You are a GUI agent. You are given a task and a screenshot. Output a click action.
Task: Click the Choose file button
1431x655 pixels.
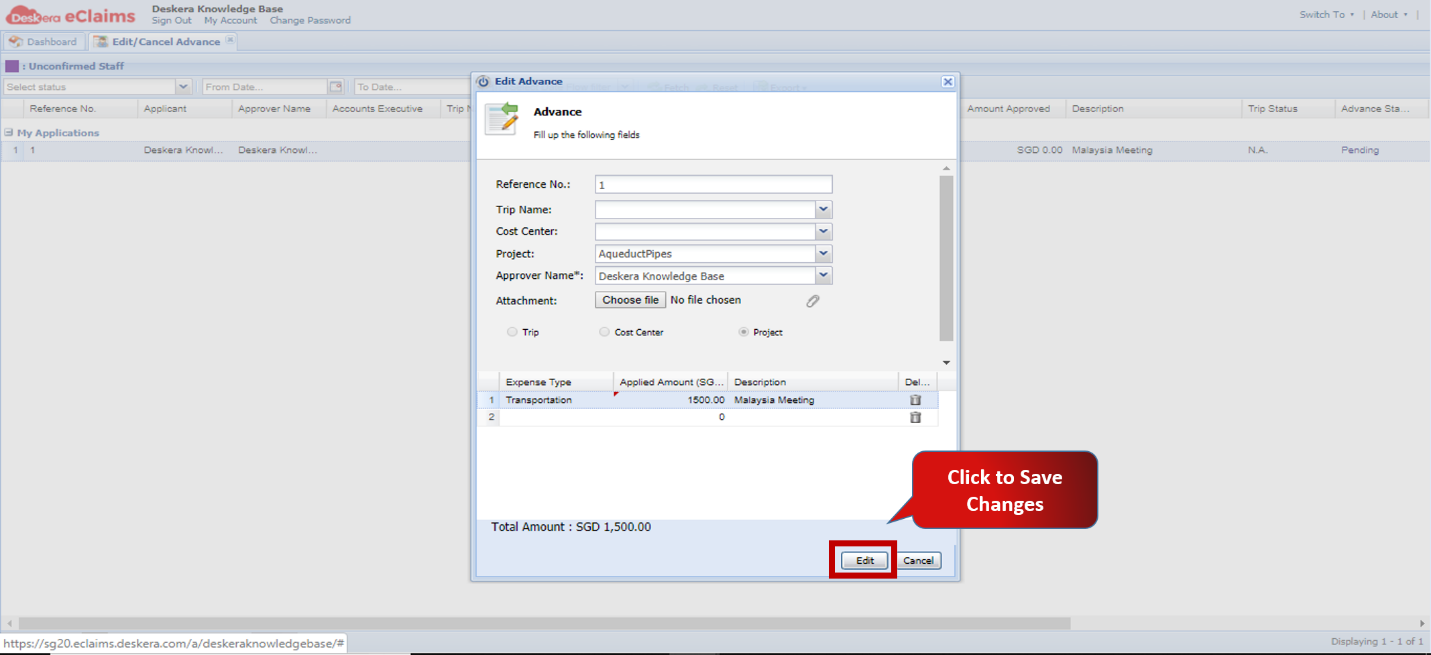(631, 300)
